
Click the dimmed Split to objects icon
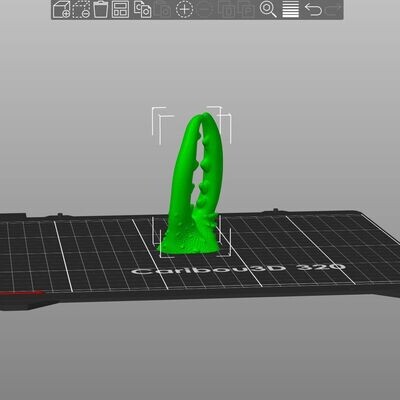tap(226, 9)
